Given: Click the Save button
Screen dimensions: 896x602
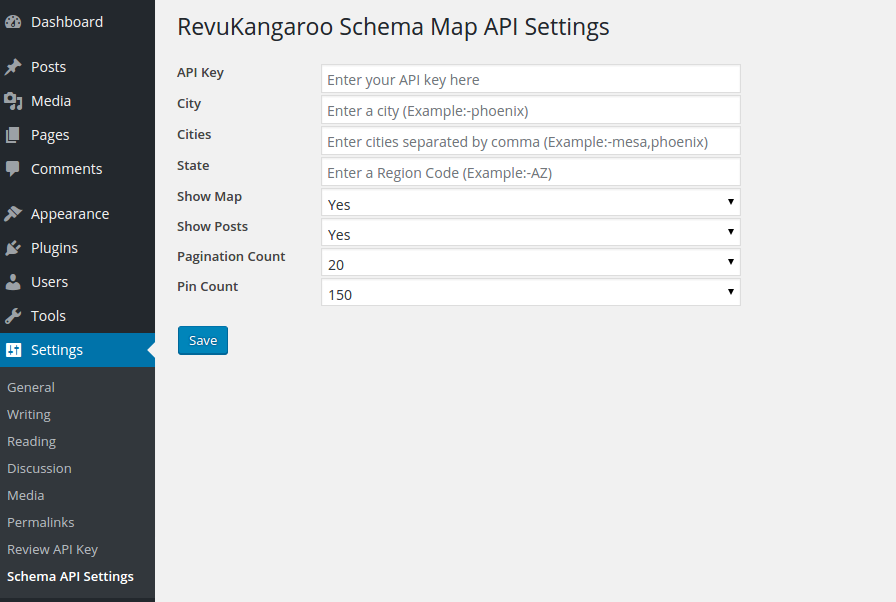Looking at the screenshot, I should pos(203,340).
